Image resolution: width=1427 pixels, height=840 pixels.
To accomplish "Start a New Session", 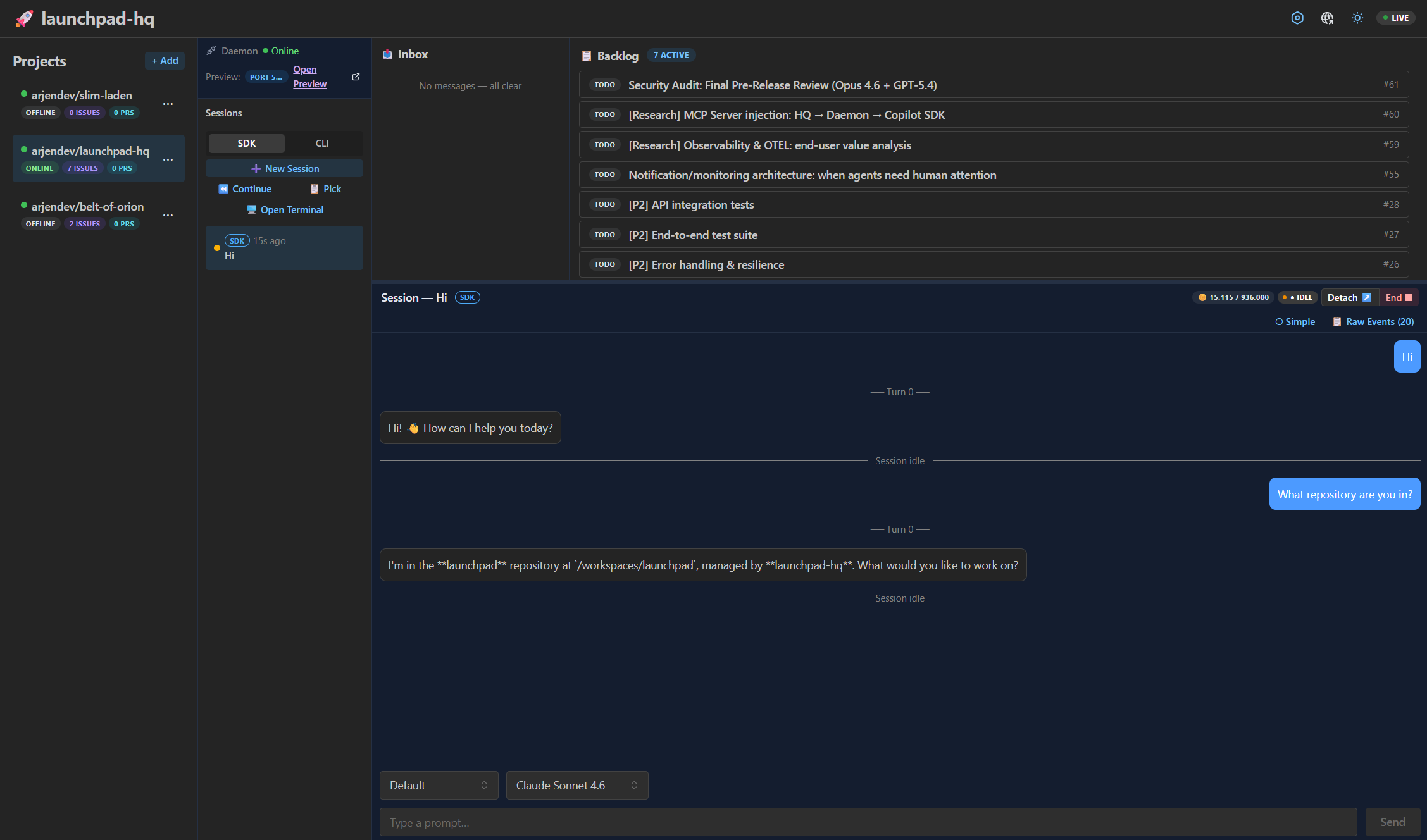I will pos(285,168).
